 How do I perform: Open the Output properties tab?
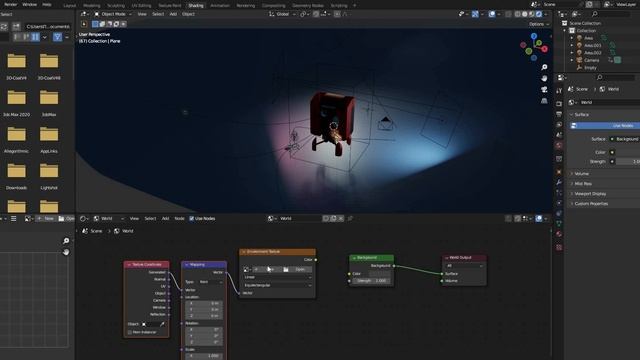[559, 114]
